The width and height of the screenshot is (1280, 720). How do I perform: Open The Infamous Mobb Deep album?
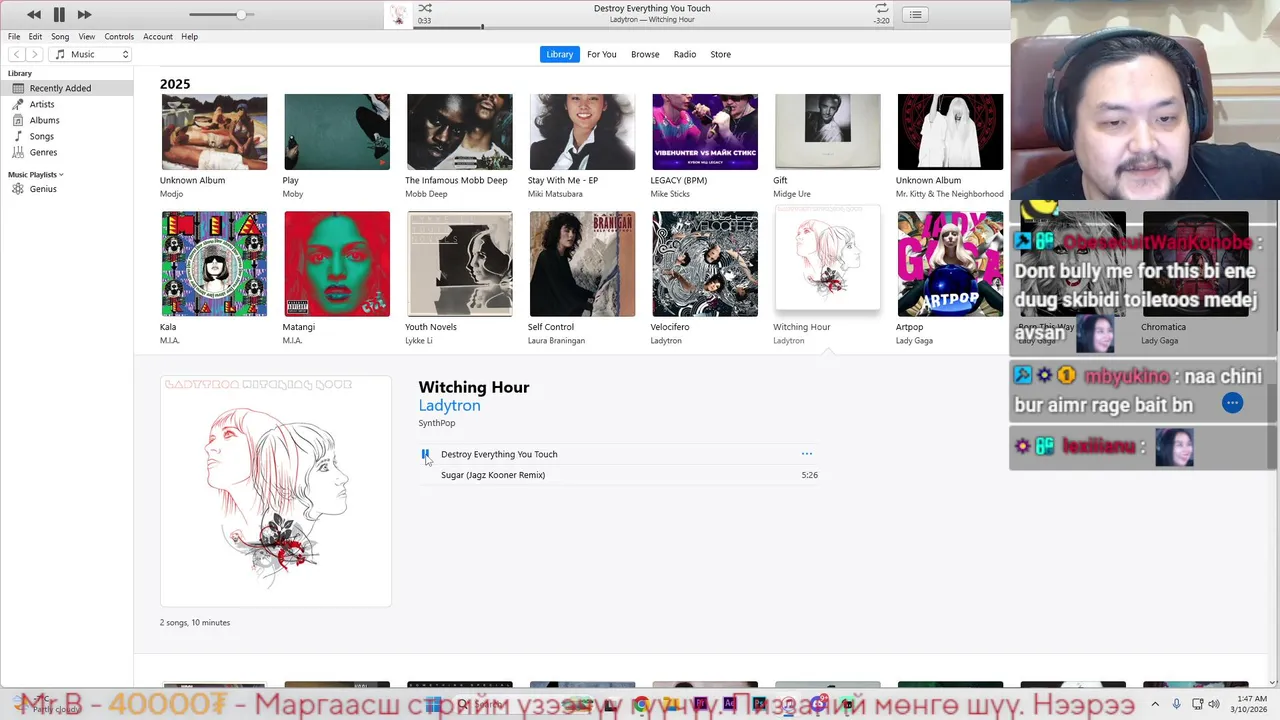tap(460, 132)
